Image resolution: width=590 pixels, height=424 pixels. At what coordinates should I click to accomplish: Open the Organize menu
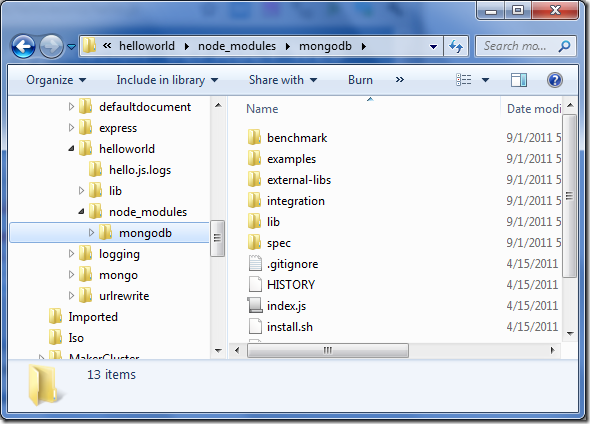tap(56, 80)
